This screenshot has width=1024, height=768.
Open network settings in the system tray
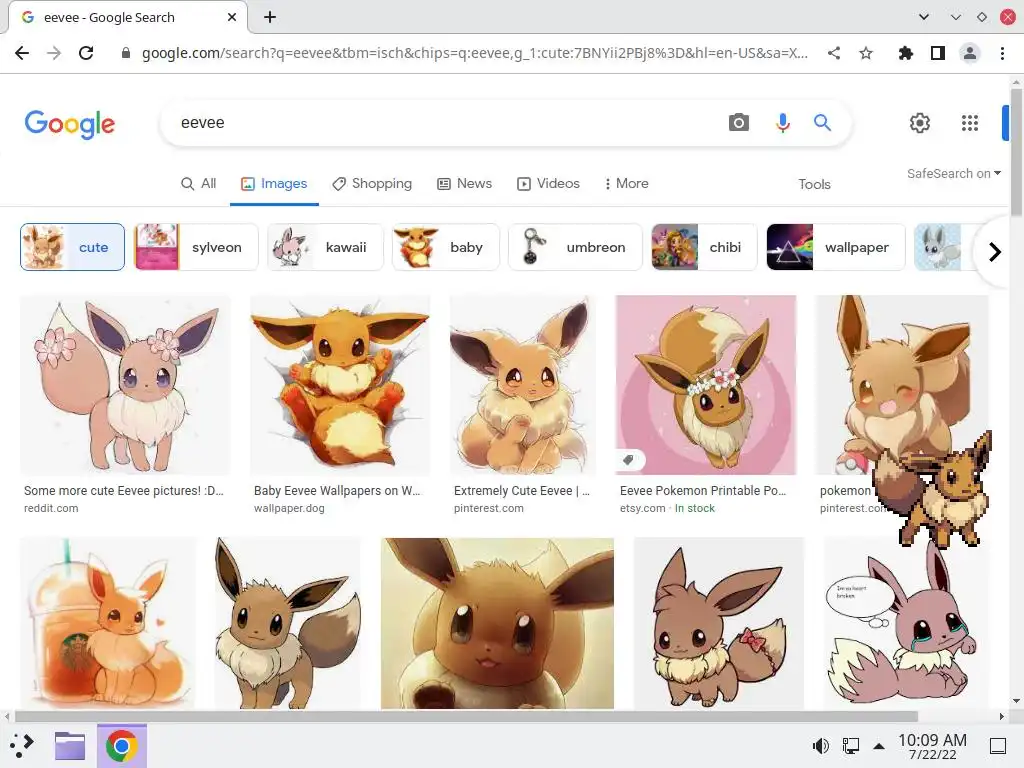(850, 746)
